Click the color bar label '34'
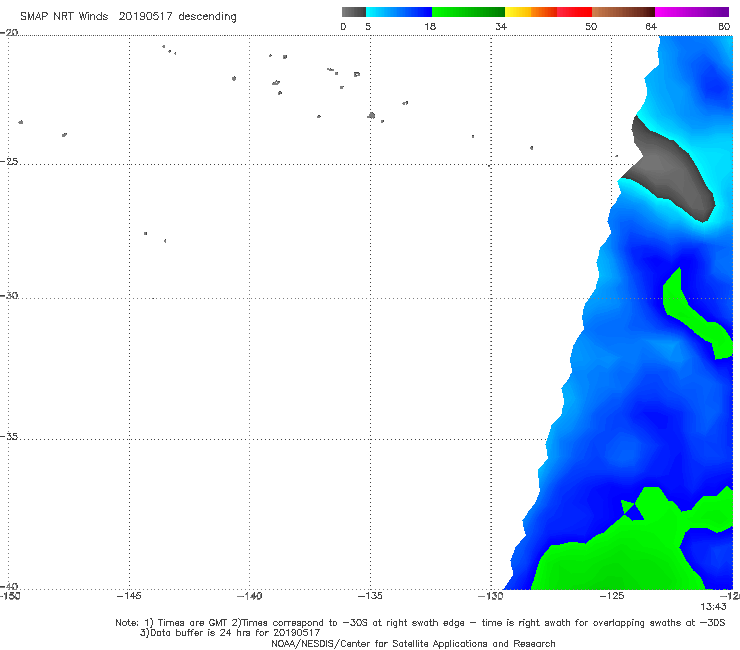This screenshot has height=650, width=740. 501,26
